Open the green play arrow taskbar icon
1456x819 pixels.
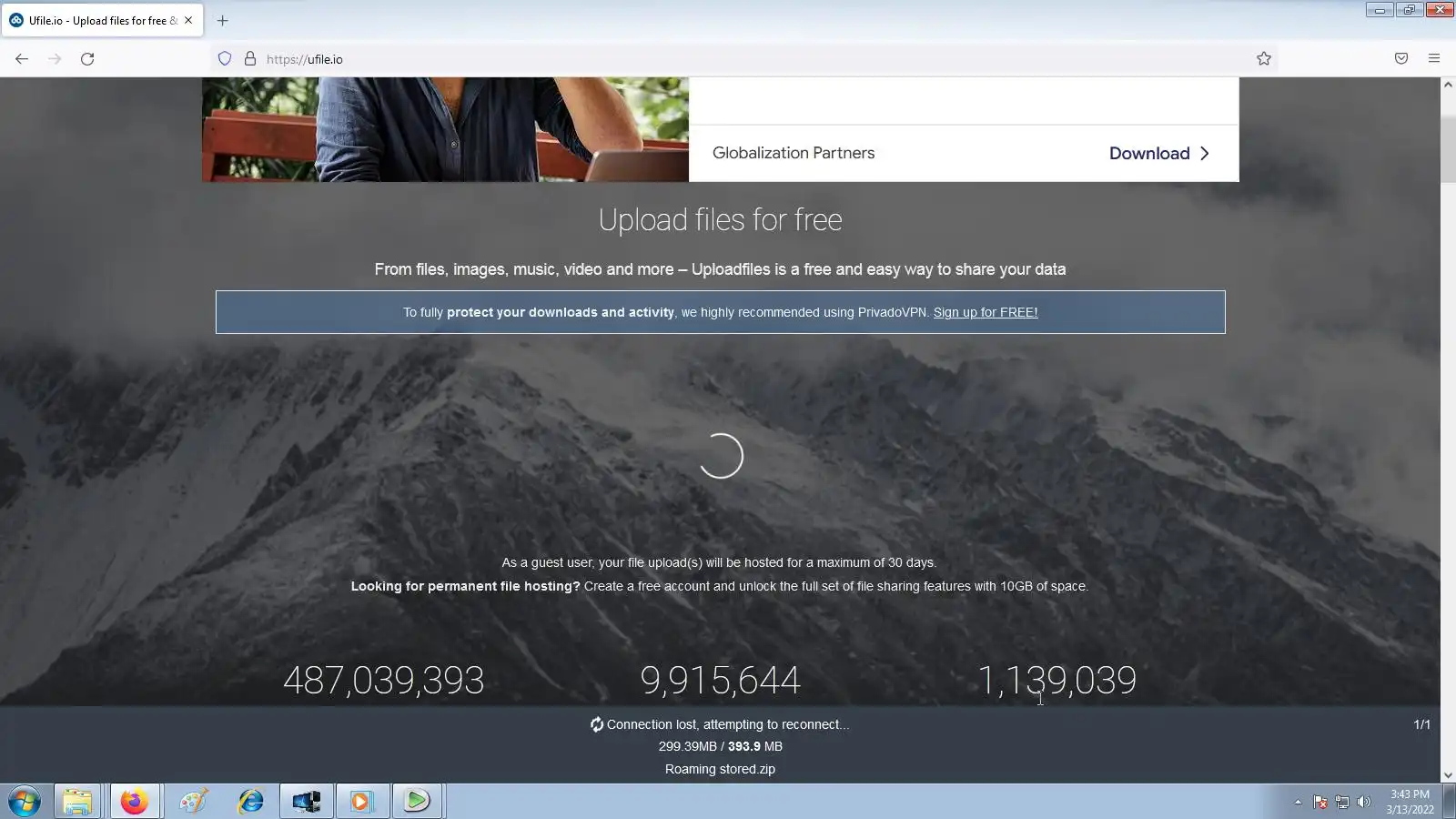[x=418, y=802]
